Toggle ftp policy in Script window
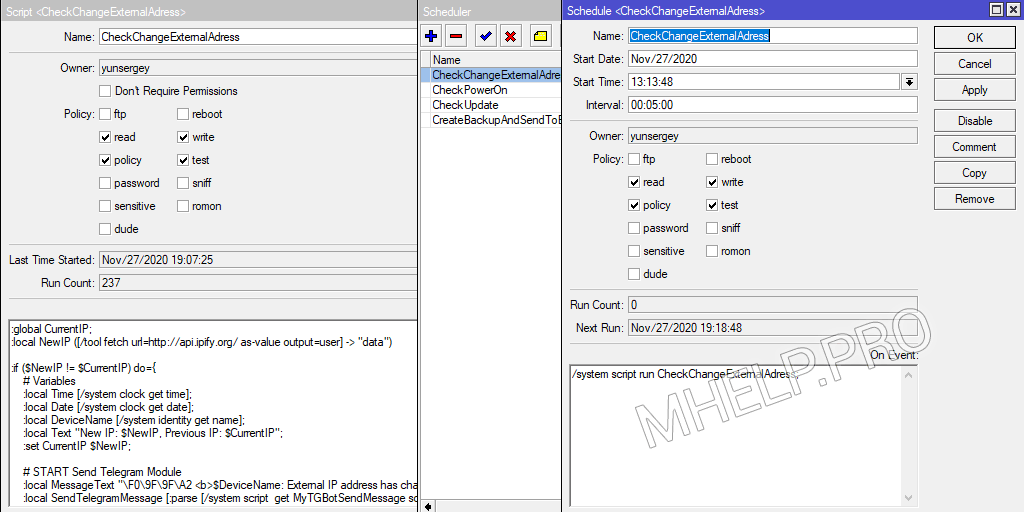This screenshot has width=1024, height=512. 104,114
